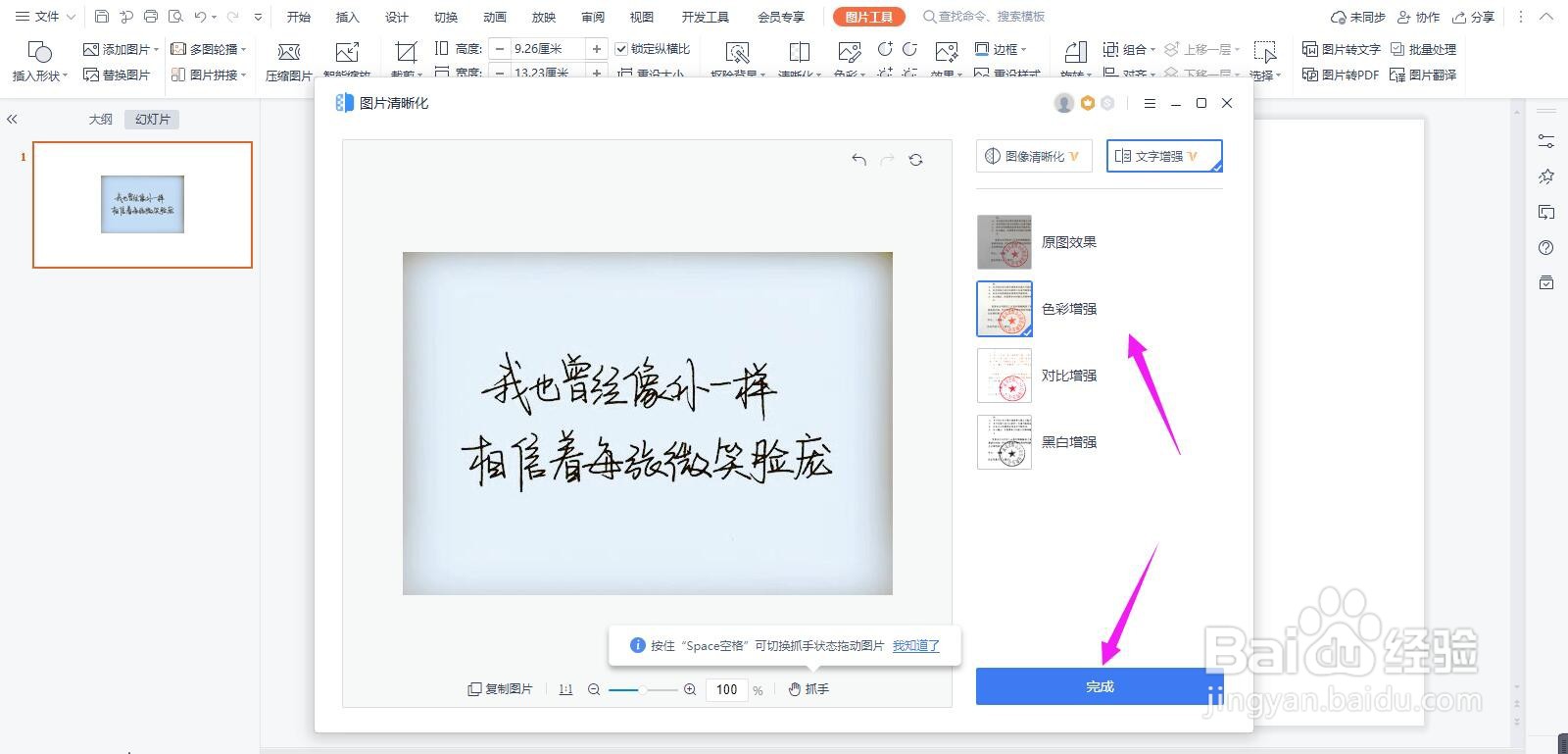Open the File menu dropdown arrow
This screenshot has width=1568, height=754.
[71, 17]
